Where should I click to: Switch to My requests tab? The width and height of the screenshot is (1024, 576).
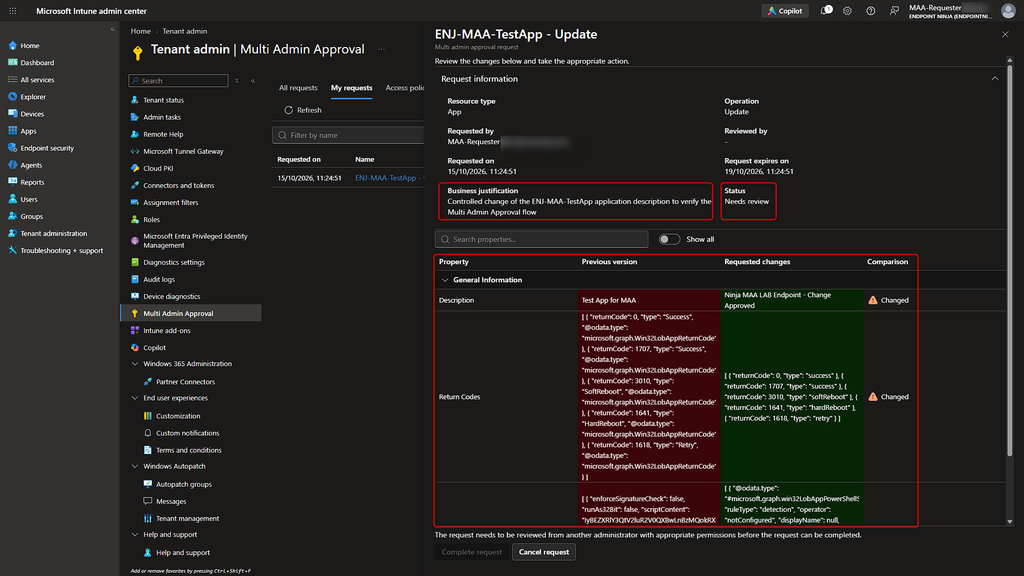[351, 88]
